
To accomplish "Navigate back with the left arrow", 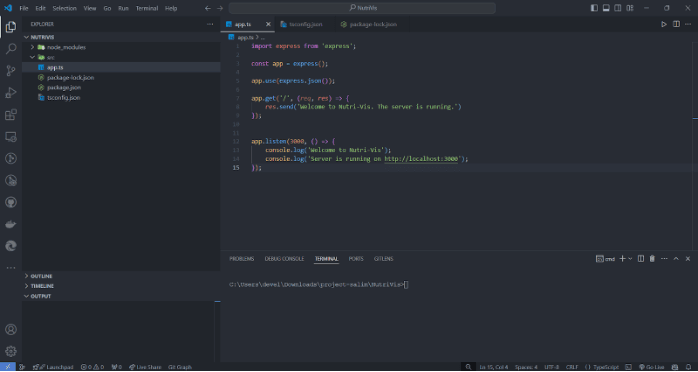I will pyautogui.click(x=207, y=8).
